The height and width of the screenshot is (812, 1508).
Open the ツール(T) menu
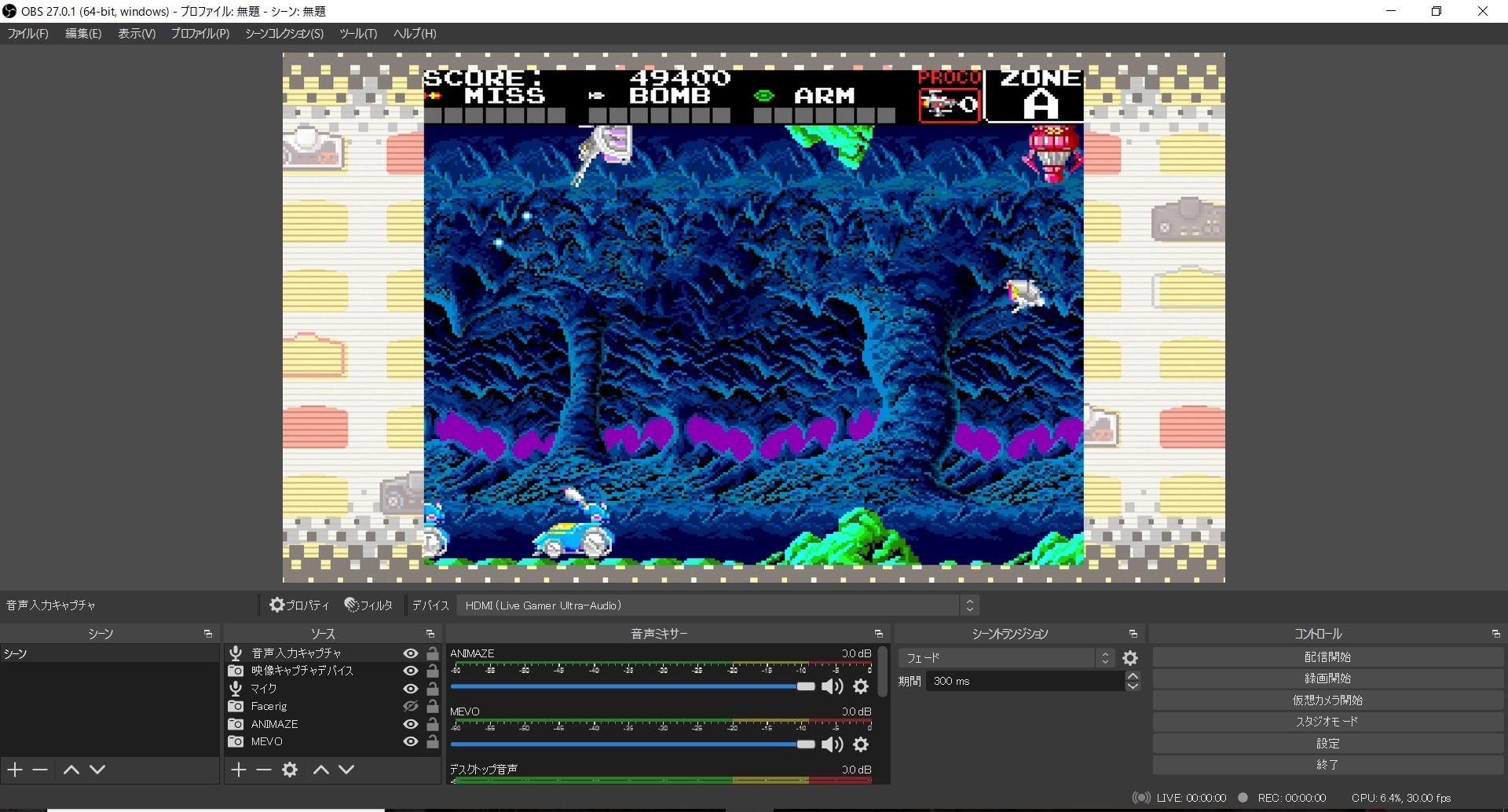[x=358, y=34]
